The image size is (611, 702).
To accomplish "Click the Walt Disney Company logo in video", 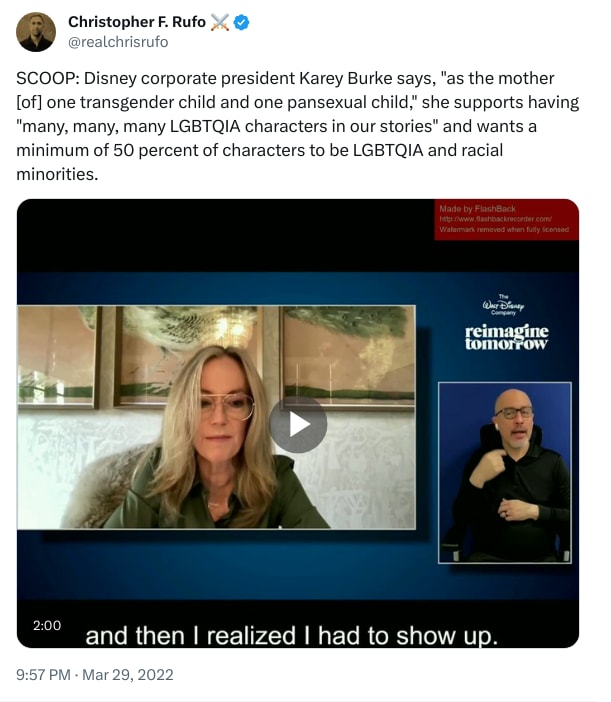I will [x=504, y=305].
